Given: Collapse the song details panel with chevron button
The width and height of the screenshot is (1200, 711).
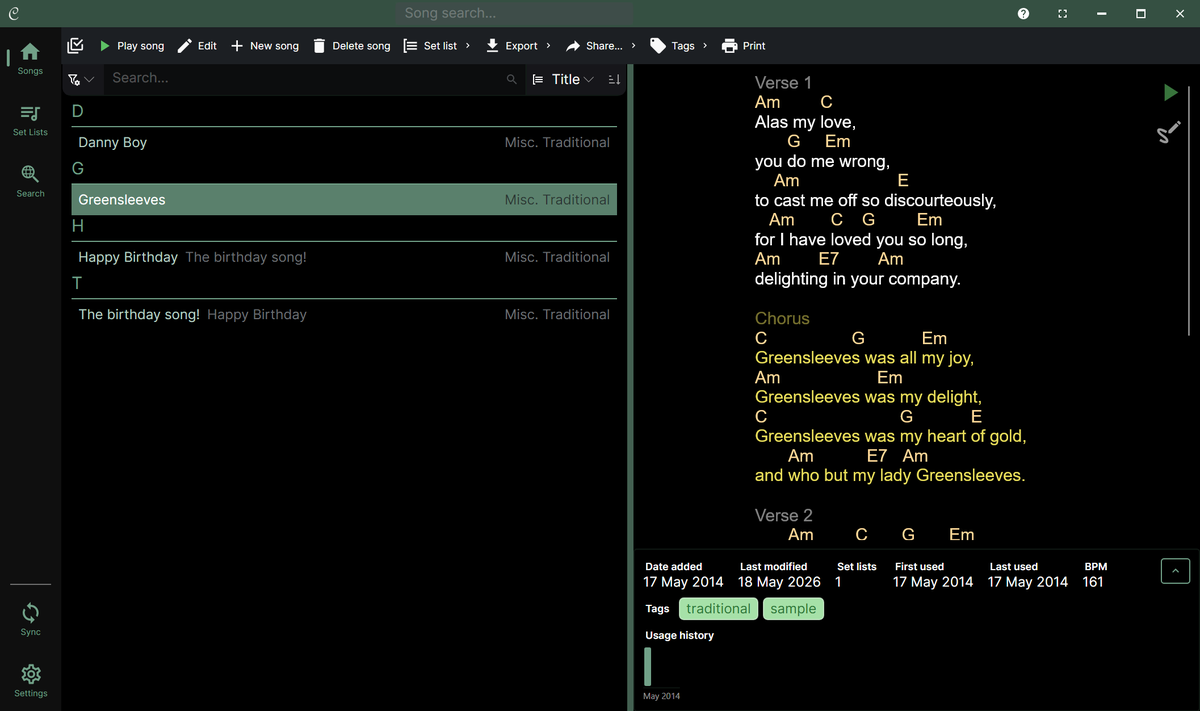Looking at the screenshot, I should coord(1175,571).
